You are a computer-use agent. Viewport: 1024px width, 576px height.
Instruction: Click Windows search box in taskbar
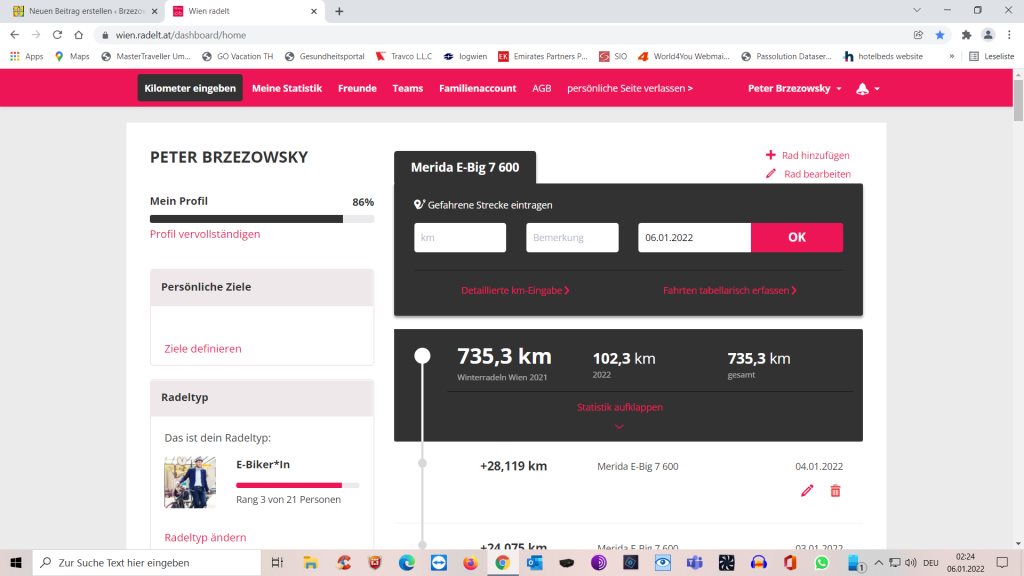coord(146,562)
